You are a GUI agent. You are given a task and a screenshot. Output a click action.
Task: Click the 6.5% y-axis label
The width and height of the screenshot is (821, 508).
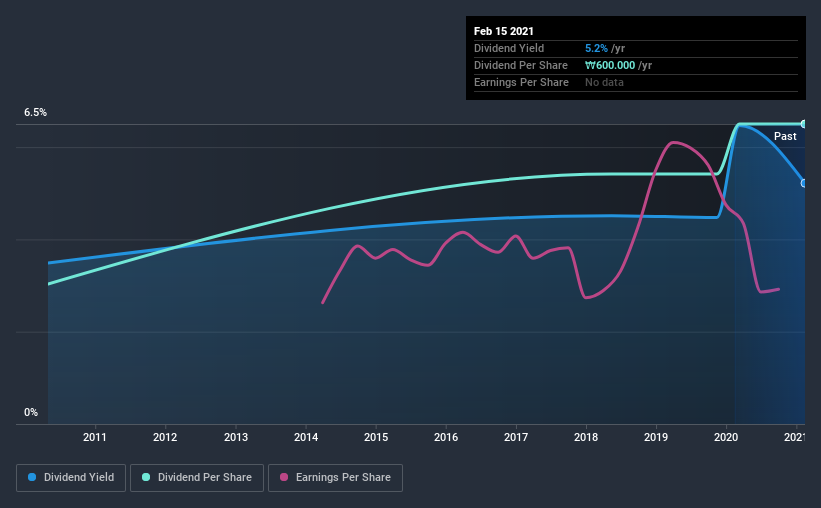coord(35,113)
